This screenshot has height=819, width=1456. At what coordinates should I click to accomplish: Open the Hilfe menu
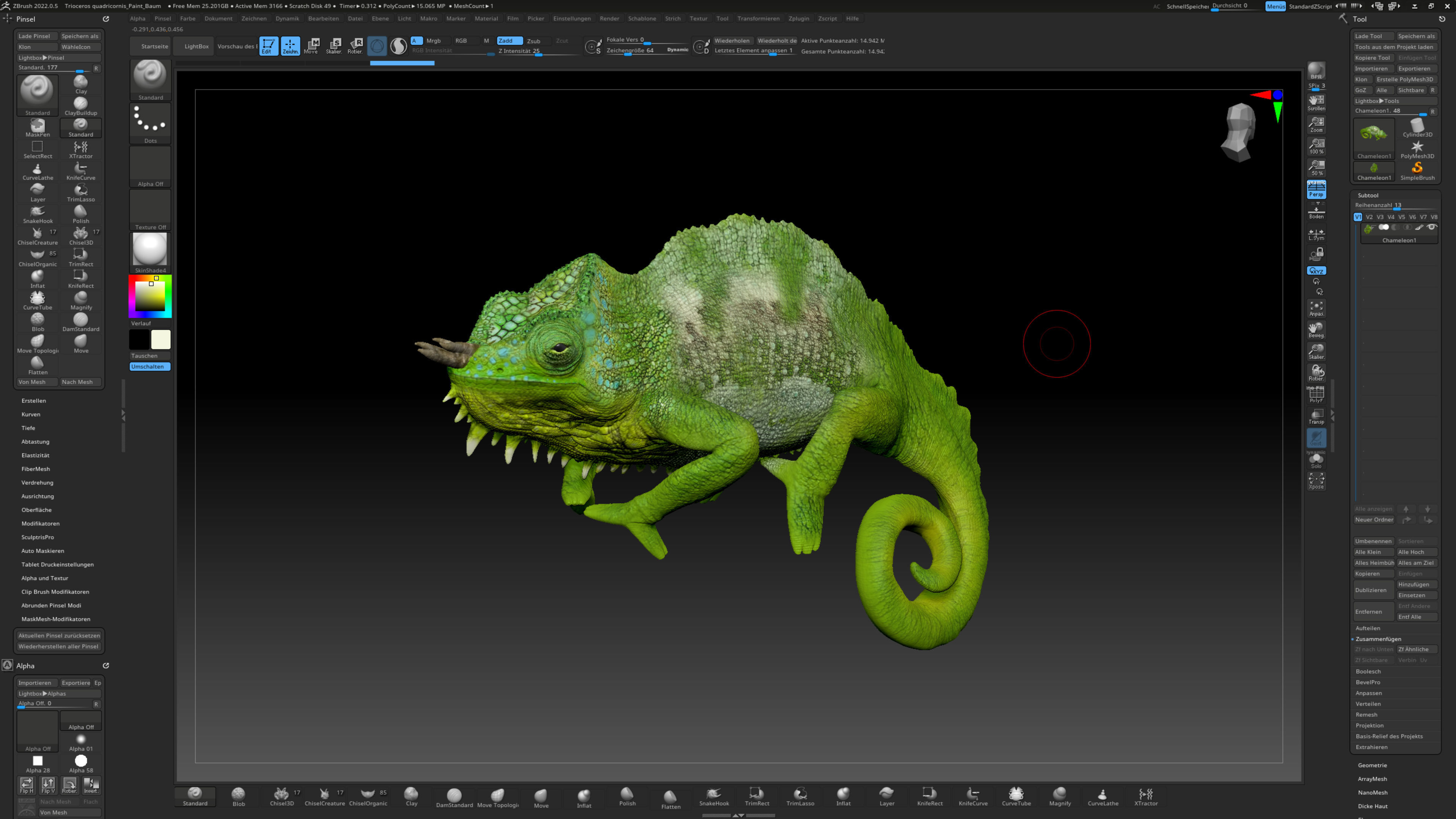[852, 19]
